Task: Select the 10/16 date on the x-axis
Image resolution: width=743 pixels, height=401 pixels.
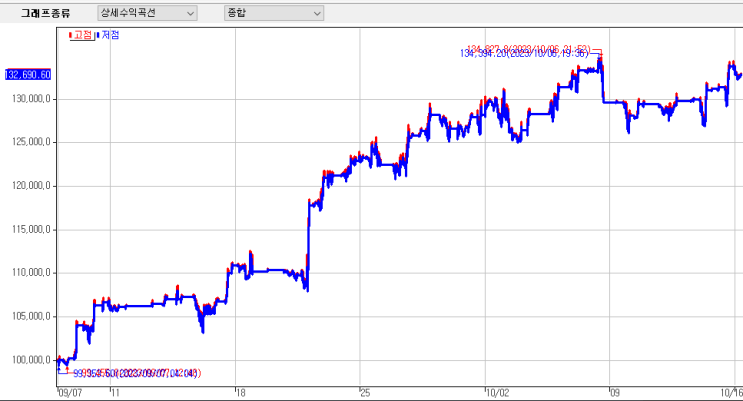Action: pos(731,393)
